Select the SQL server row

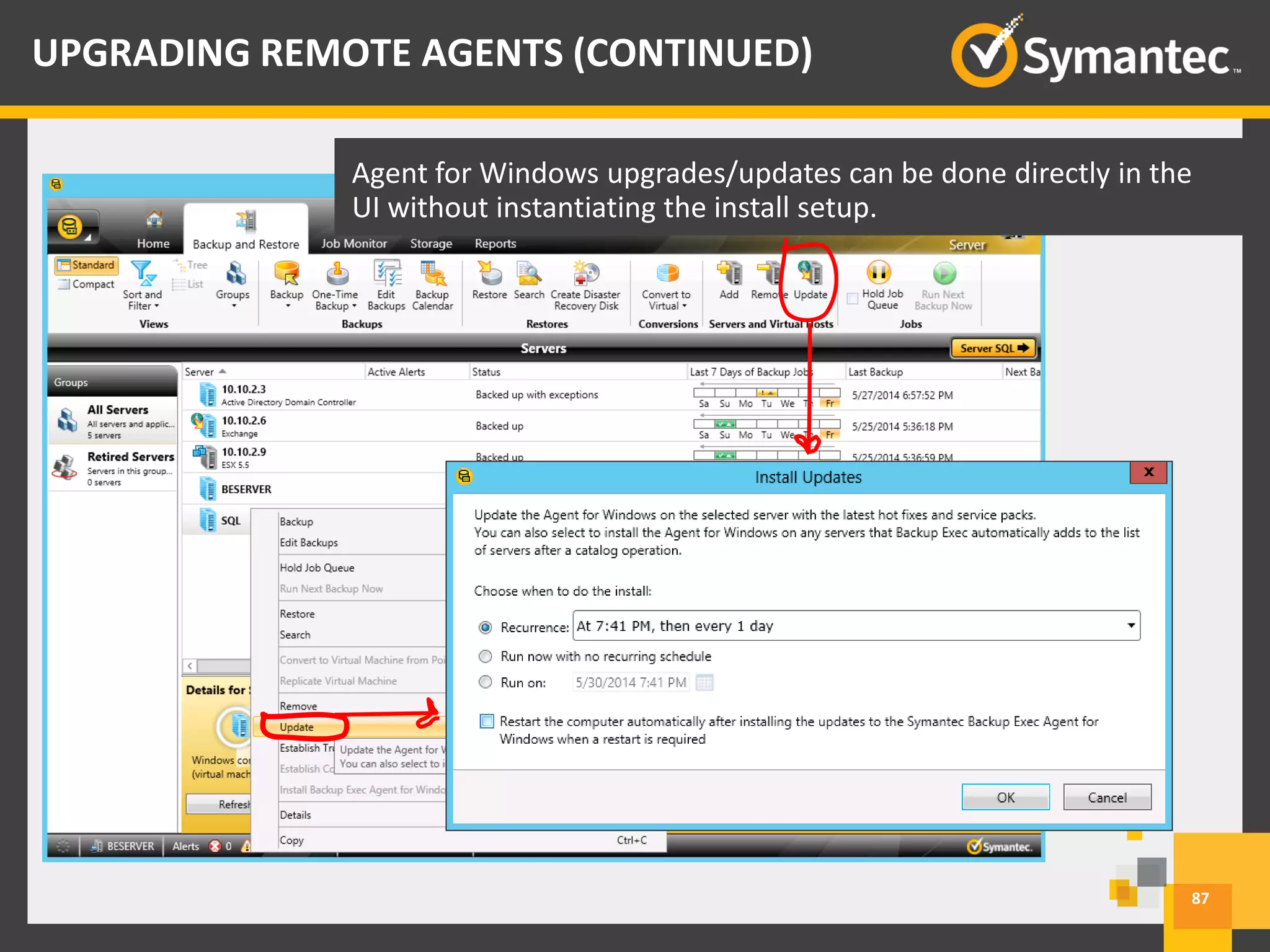217,520
